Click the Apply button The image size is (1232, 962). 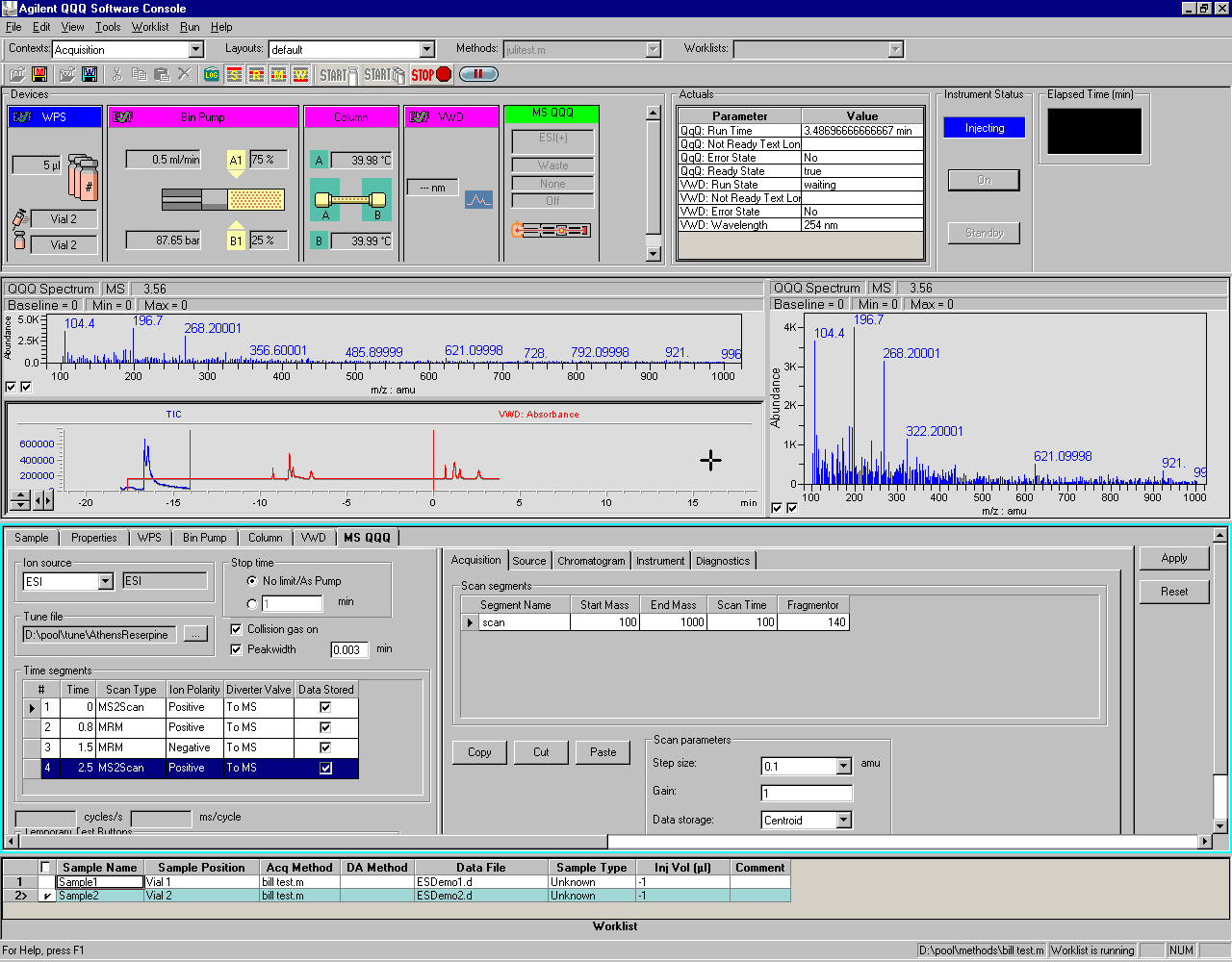[x=1174, y=558]
